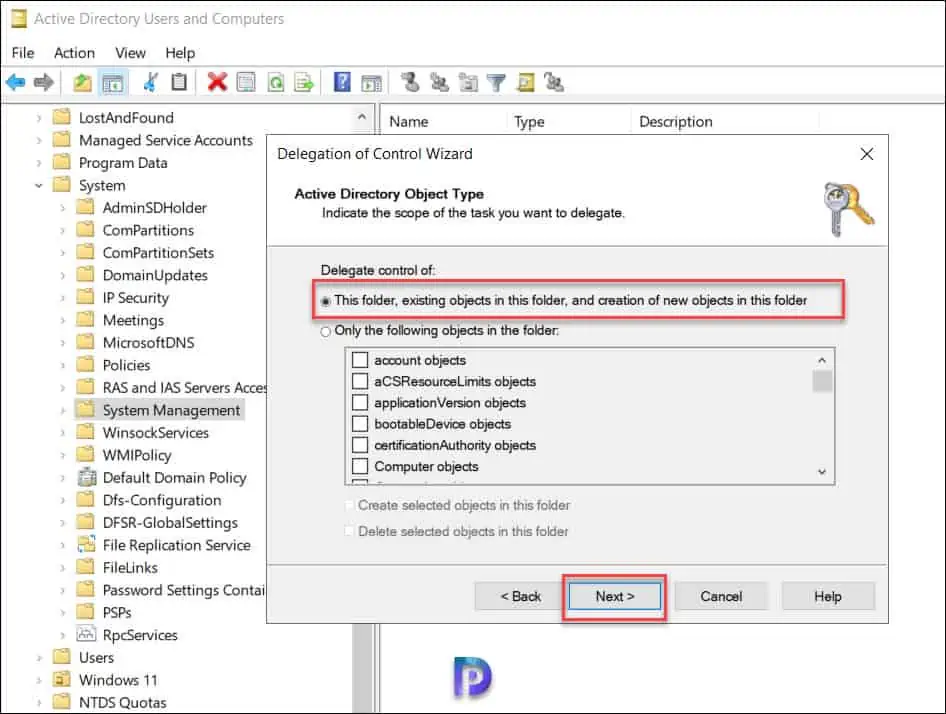Click tree pane scroll up arrow
Viewport: 946px width, 714px height.
pos(362,117)
